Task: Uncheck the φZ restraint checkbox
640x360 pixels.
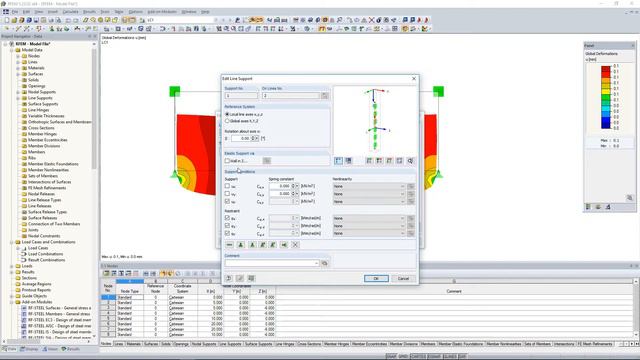Action: (227, 233)
